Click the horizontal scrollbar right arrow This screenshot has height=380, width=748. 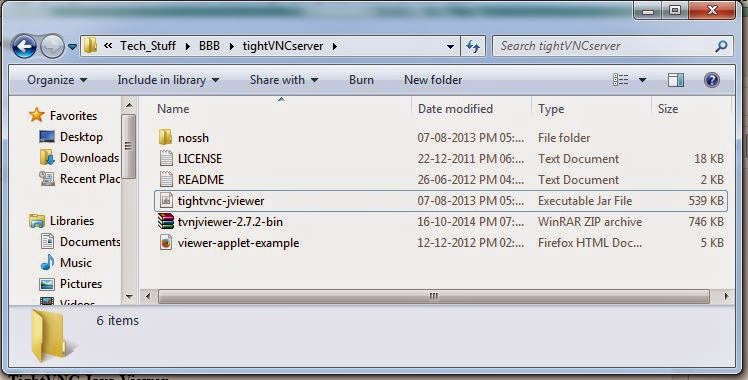pos(726,297)
